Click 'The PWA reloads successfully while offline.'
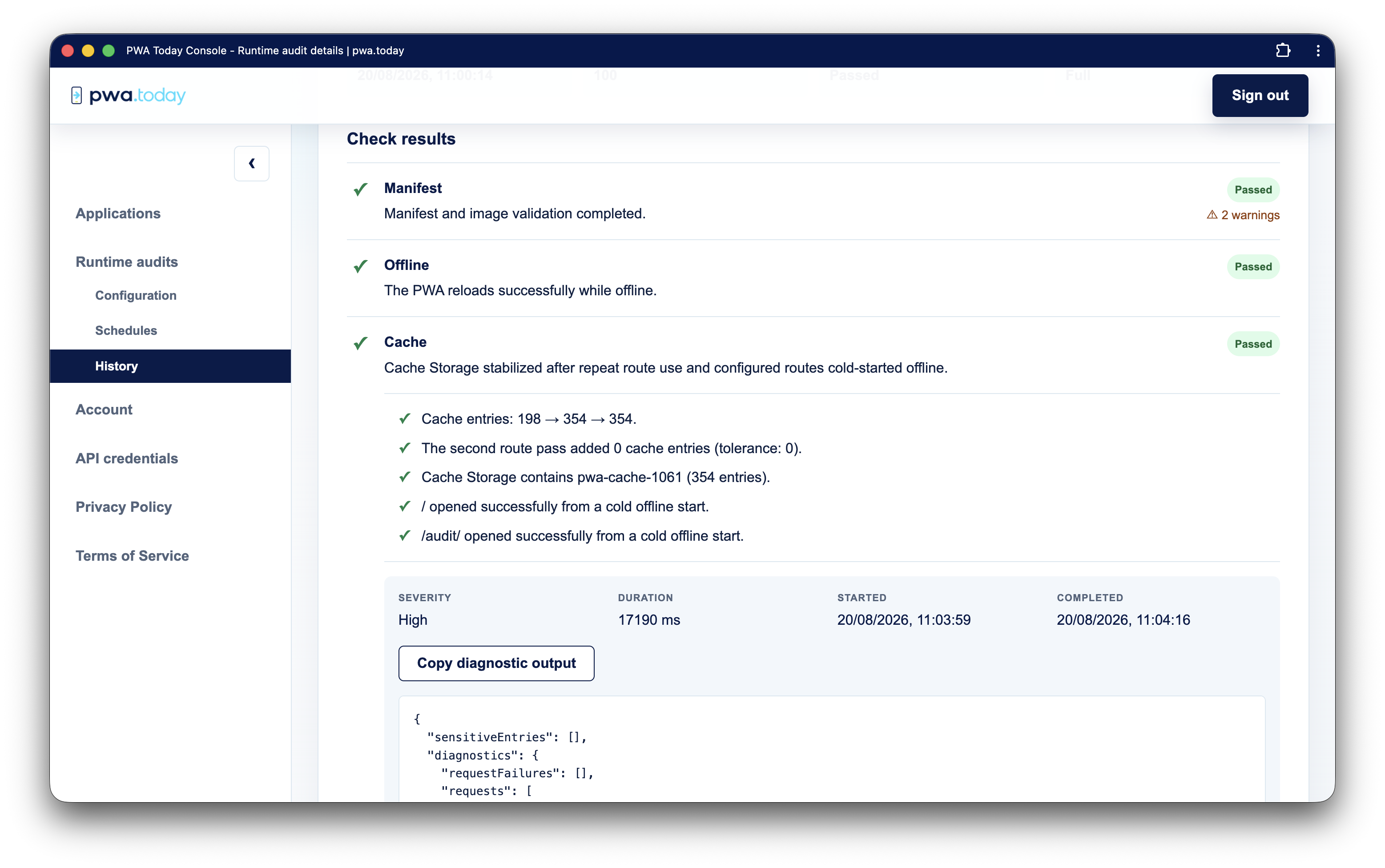This screenshot has height=868, width=1385. tap(520, 290)
